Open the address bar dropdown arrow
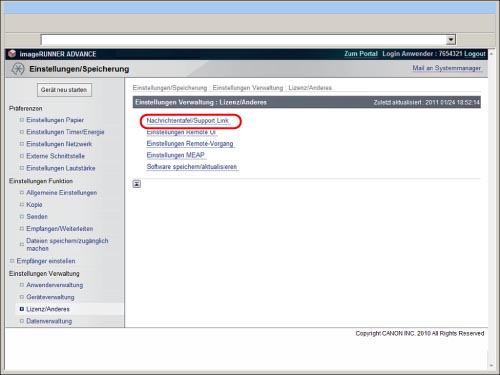Screen dimensions: 500x375 (x=451, y=40)
